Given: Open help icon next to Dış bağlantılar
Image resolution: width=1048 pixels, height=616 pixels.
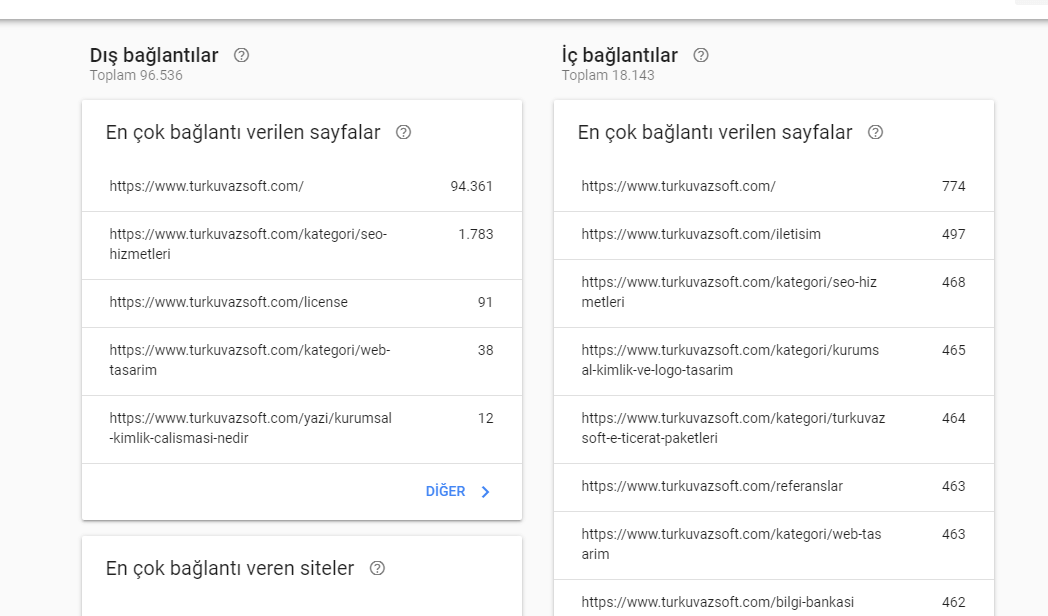Looking at the screenshot, I should pyautogui.click(x=241, y=55).
